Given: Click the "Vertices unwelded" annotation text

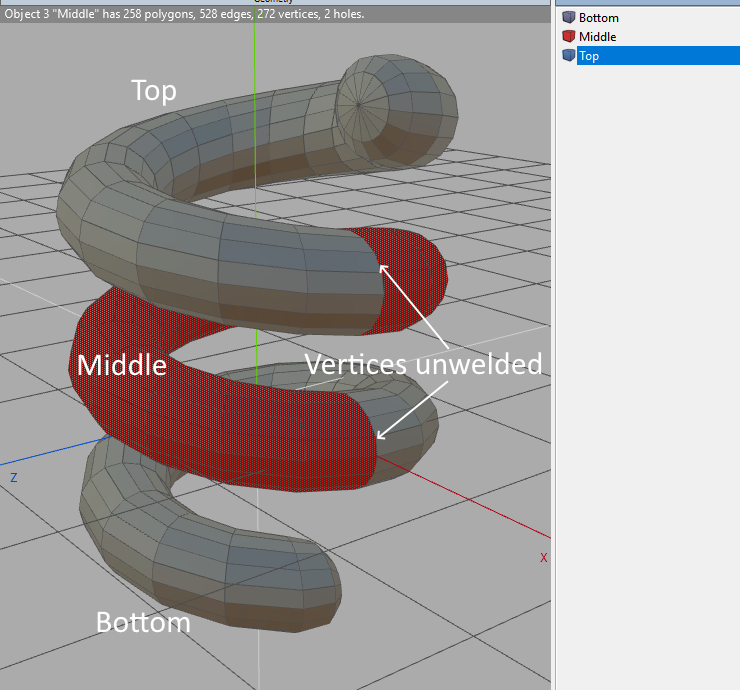Looking at the screenshot, I should pos(423,364).
